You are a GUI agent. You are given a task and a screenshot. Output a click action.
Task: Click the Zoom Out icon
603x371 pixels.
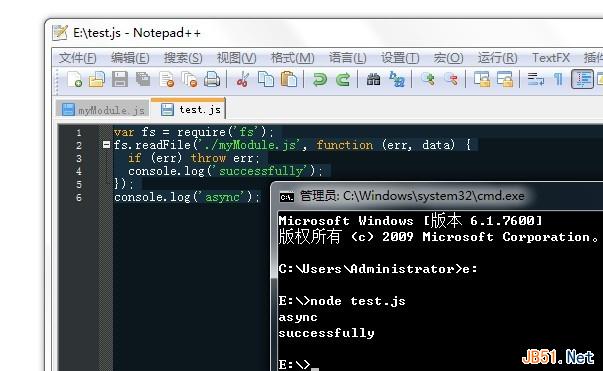[x=451, y=80]
